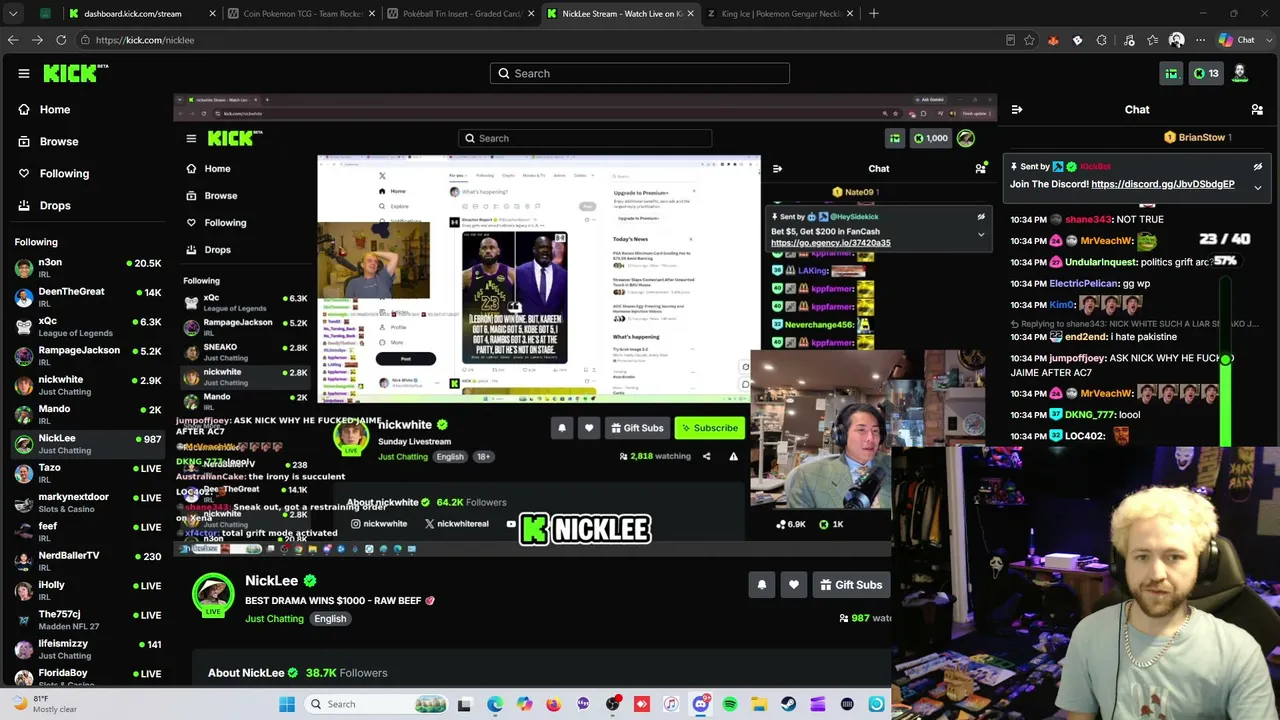Open Discord from the taskbar
1280x720 pixels.
(700, 704)
